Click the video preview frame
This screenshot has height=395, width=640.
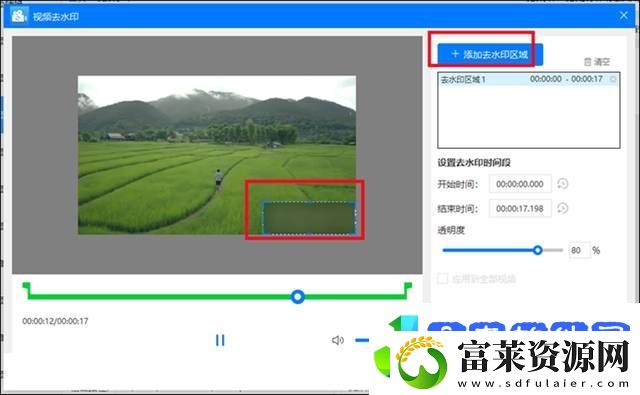tap(217, 155)
